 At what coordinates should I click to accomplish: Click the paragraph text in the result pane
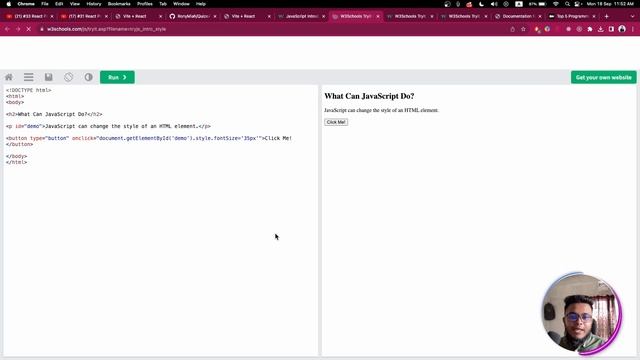(381, 110)
